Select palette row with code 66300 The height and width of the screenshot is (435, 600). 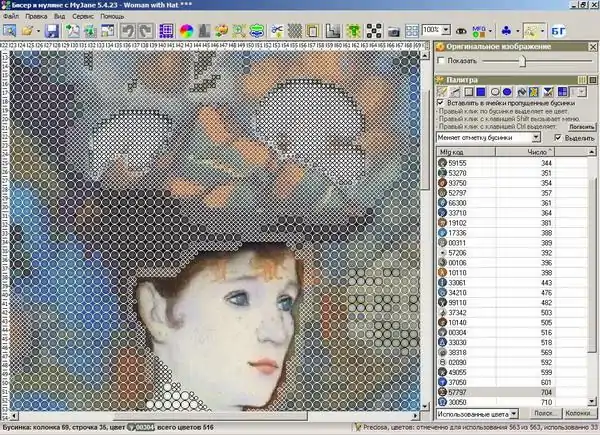point(512,203)
